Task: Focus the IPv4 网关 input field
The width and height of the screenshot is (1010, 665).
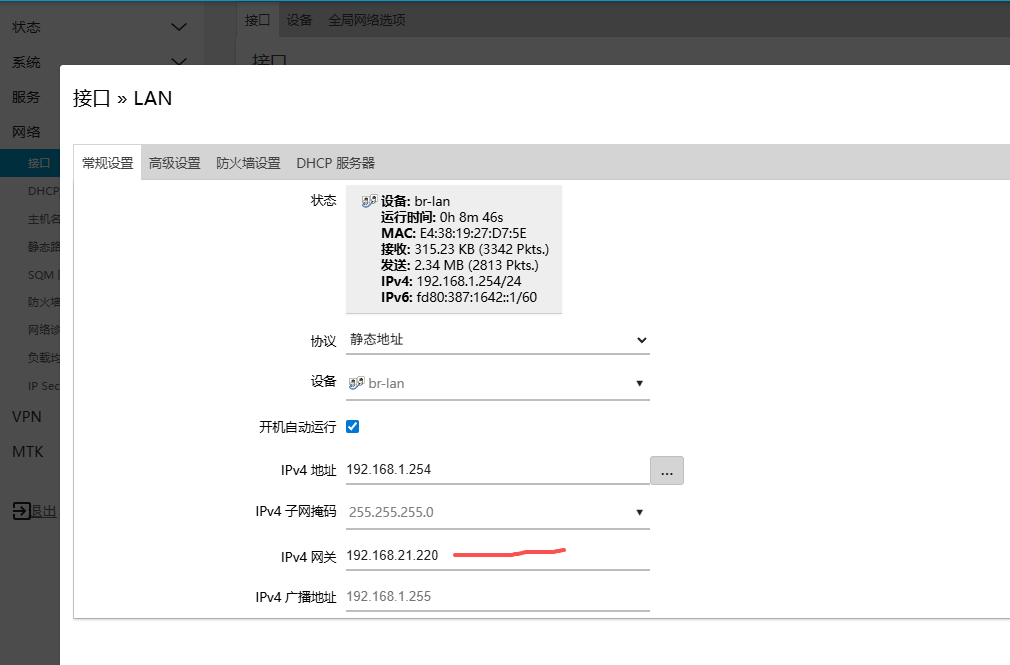Action: [x=497, y=555]
